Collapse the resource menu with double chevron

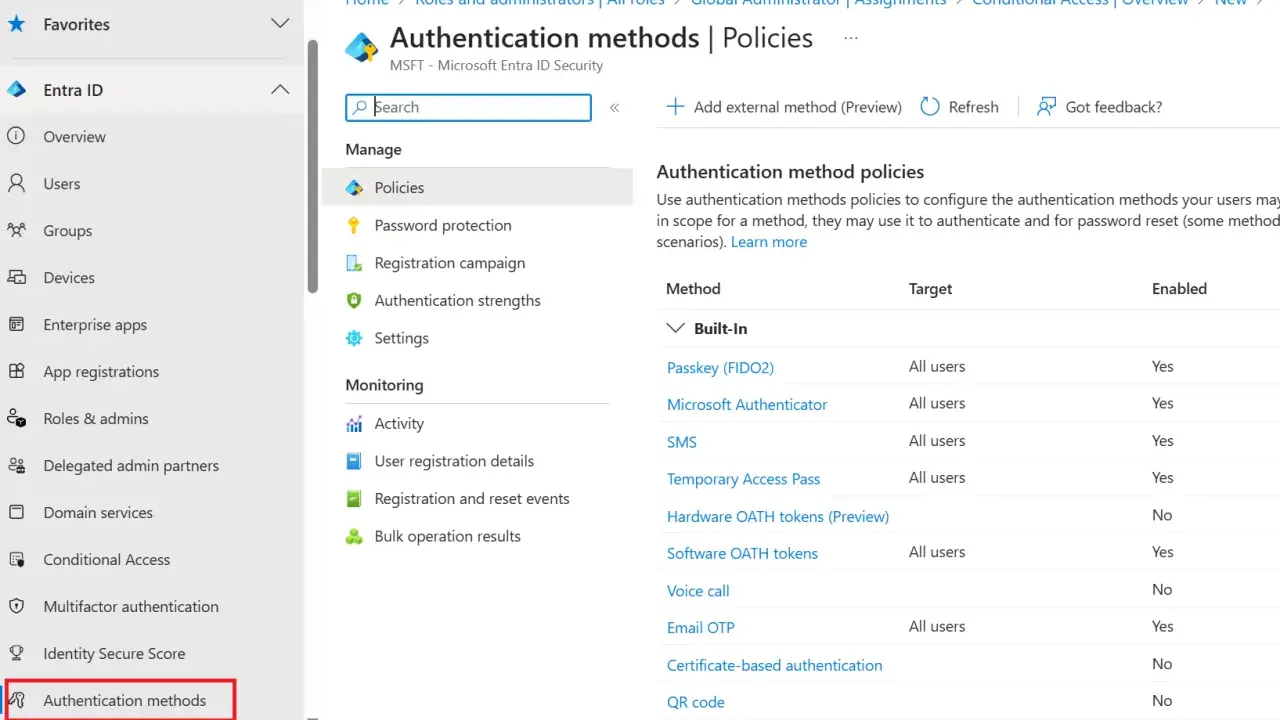click(x=615, y=107)
